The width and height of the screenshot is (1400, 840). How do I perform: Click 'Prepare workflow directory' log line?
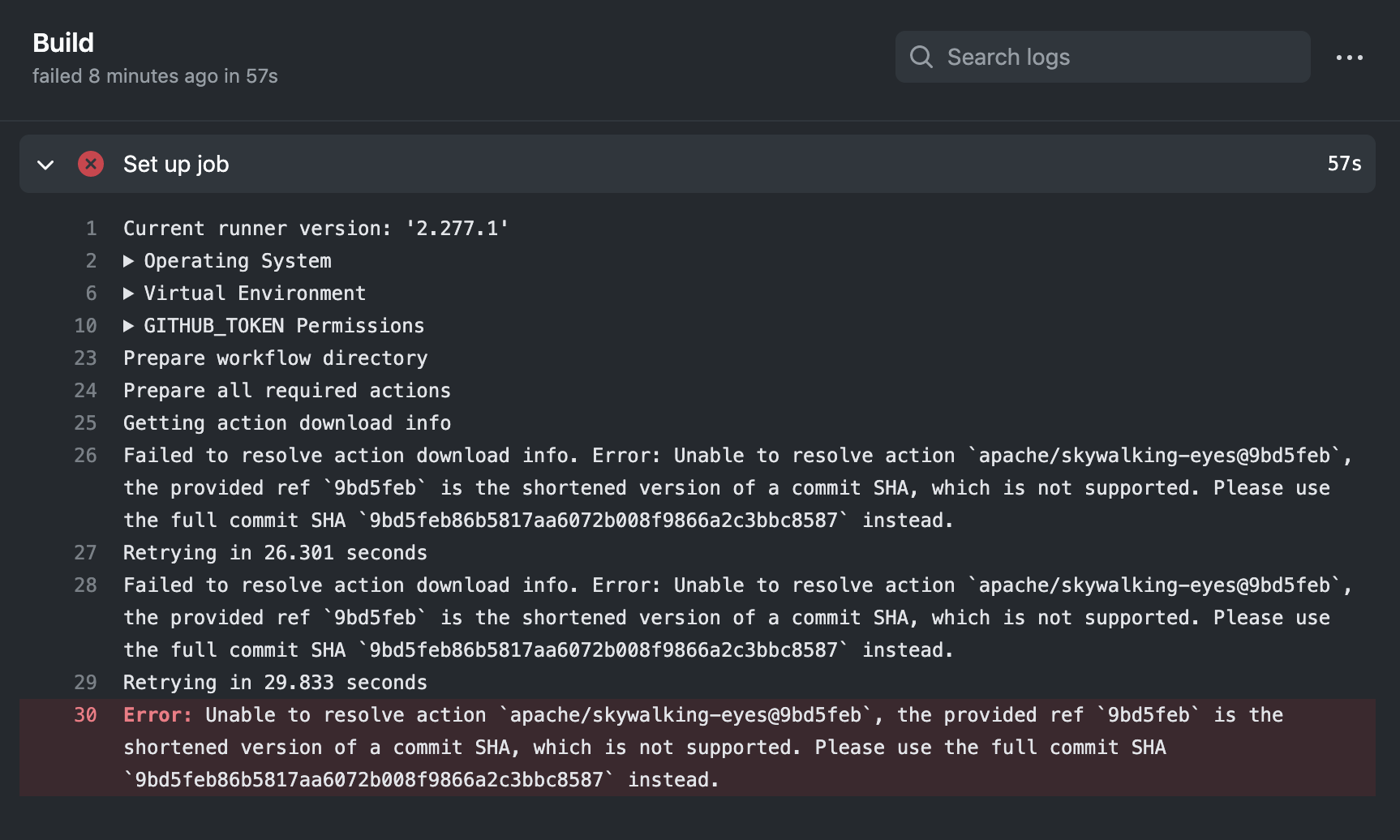pyautogui.click(x=275, y=358)
